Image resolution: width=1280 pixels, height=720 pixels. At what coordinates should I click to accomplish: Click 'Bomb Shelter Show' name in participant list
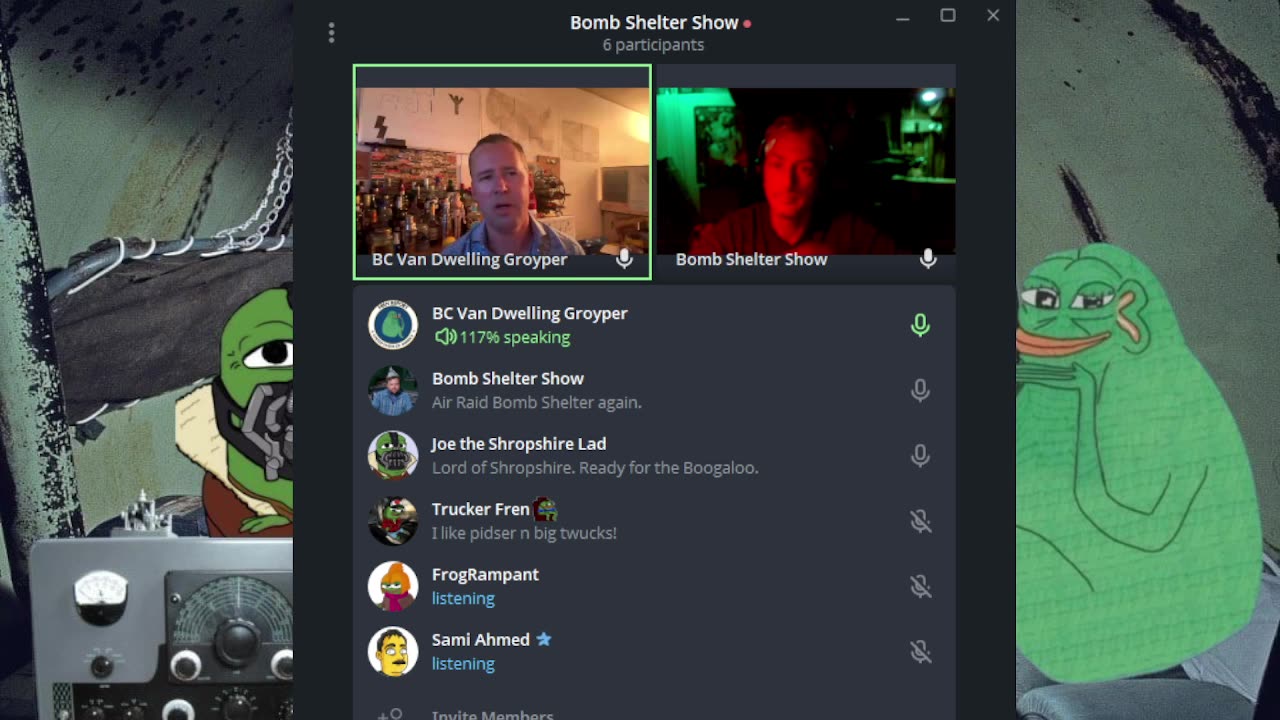coord(508,378)
